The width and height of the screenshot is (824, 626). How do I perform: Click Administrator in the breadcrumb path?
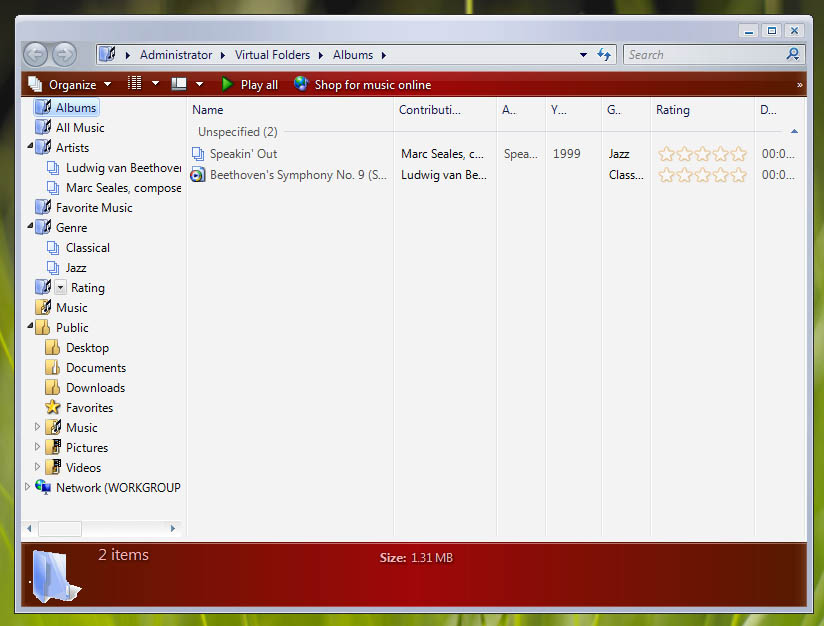coord(176,55)
